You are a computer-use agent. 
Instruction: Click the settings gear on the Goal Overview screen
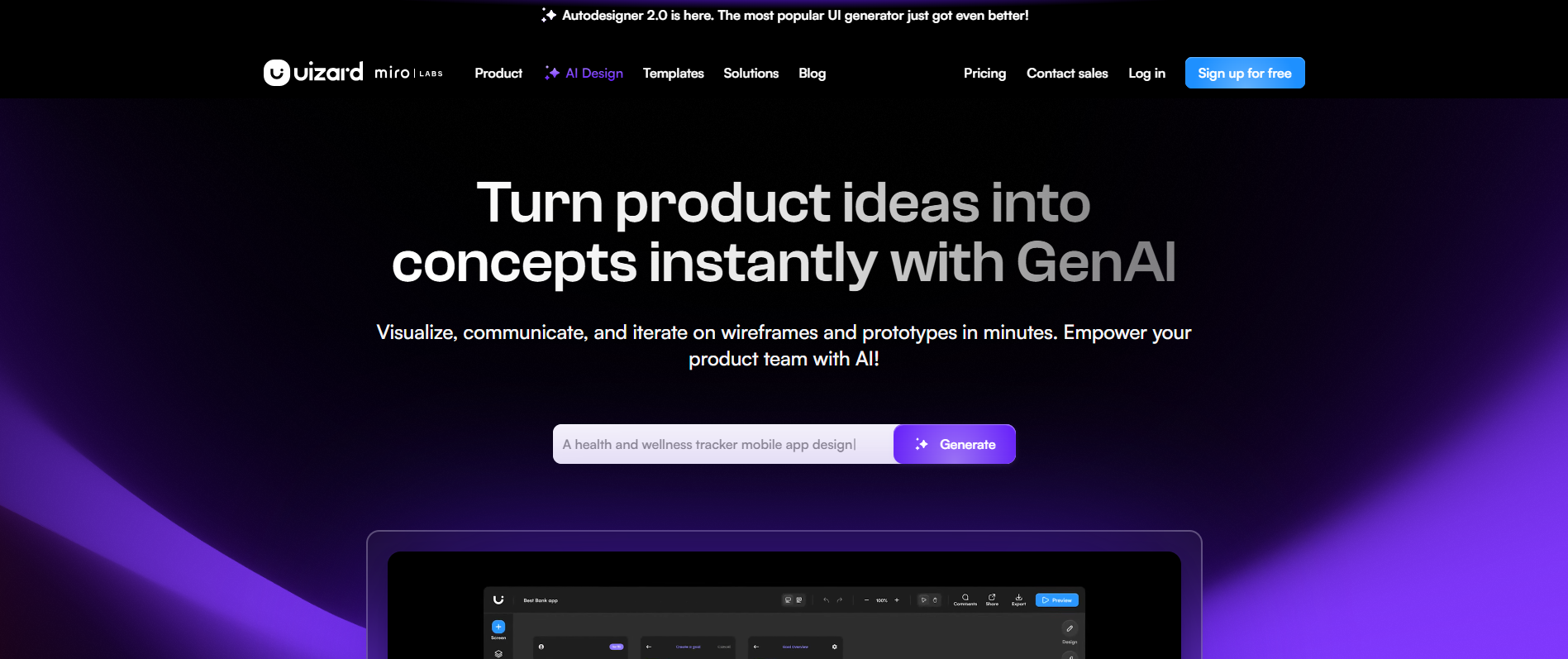tap(834, 647)
